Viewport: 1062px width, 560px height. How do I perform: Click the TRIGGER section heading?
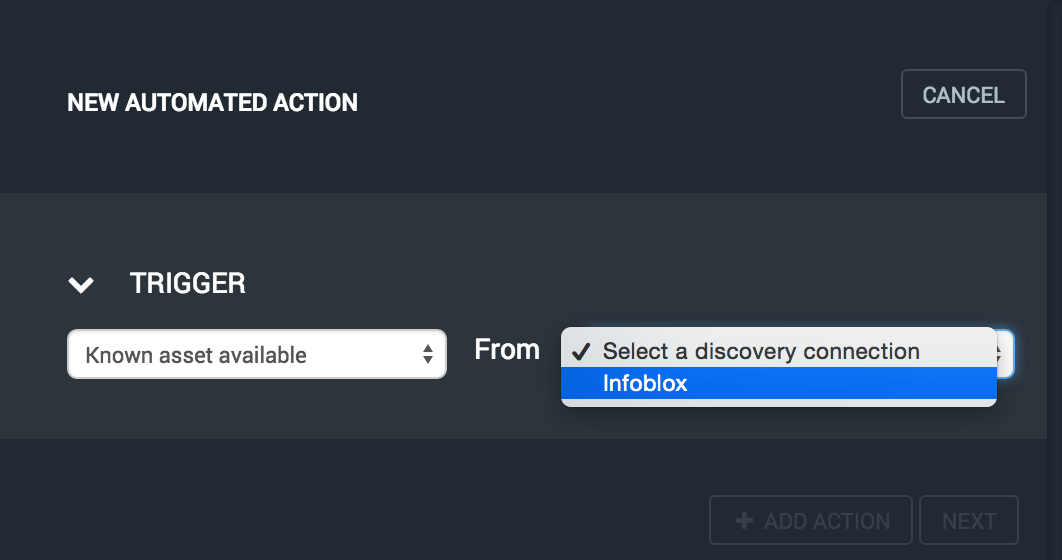click(188, 284)
